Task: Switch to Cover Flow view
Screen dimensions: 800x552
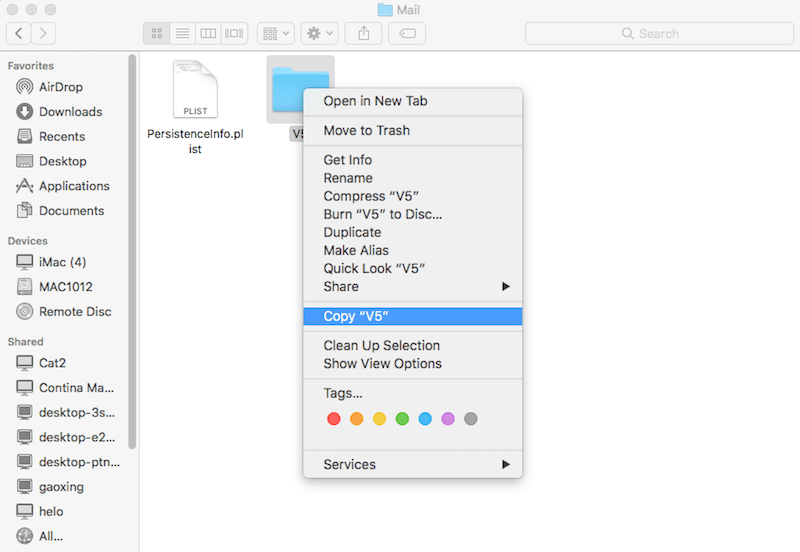Action: pos(235,33)
